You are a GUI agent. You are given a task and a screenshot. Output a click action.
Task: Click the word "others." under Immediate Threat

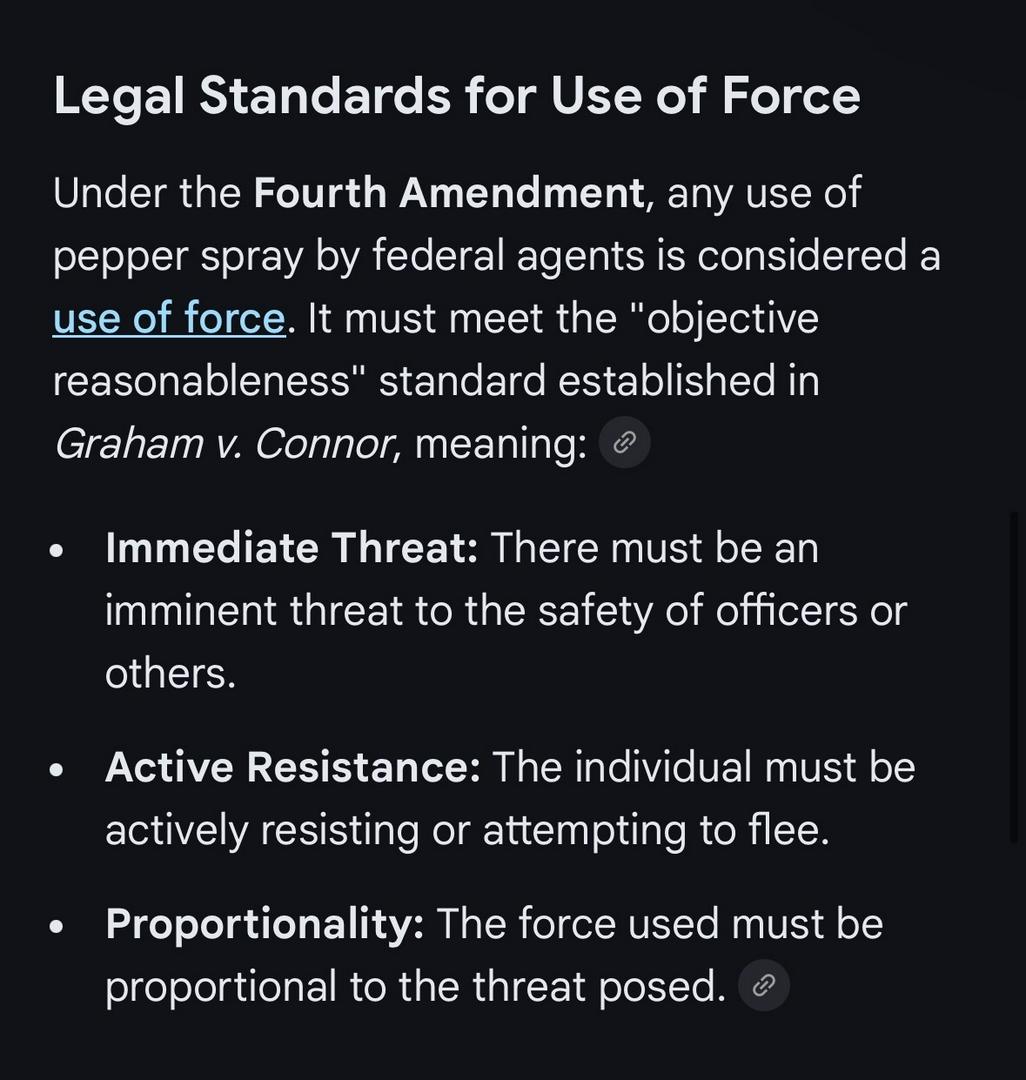pyautogui.click(x=170, y=674)
